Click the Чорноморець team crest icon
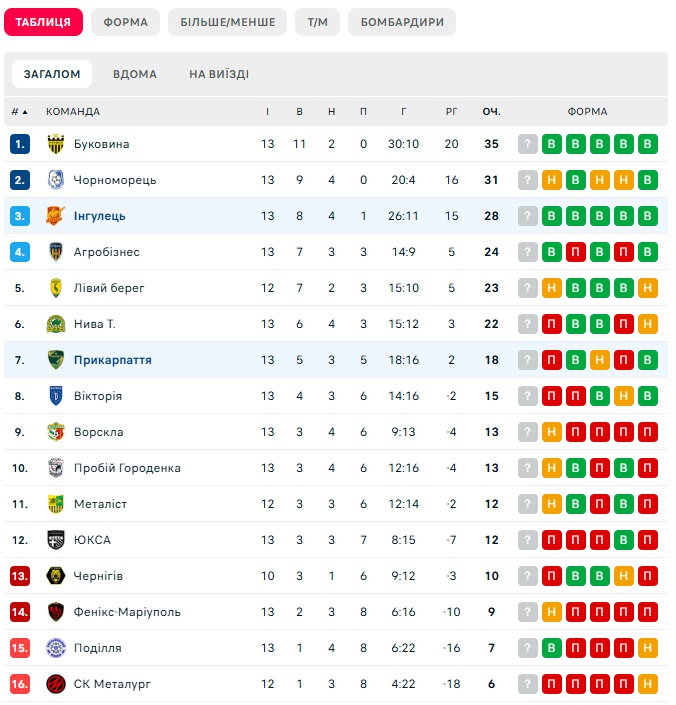 pos(56,180)
